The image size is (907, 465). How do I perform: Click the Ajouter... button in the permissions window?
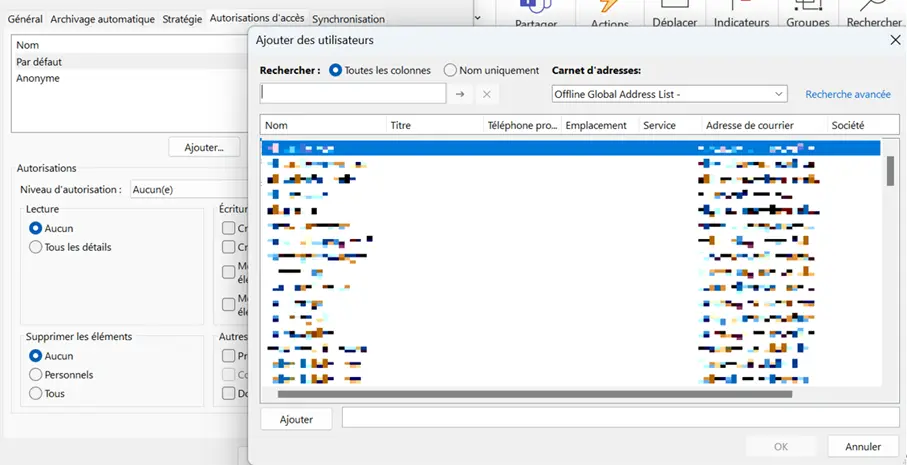pyautogui.click(x=204, y=147)
